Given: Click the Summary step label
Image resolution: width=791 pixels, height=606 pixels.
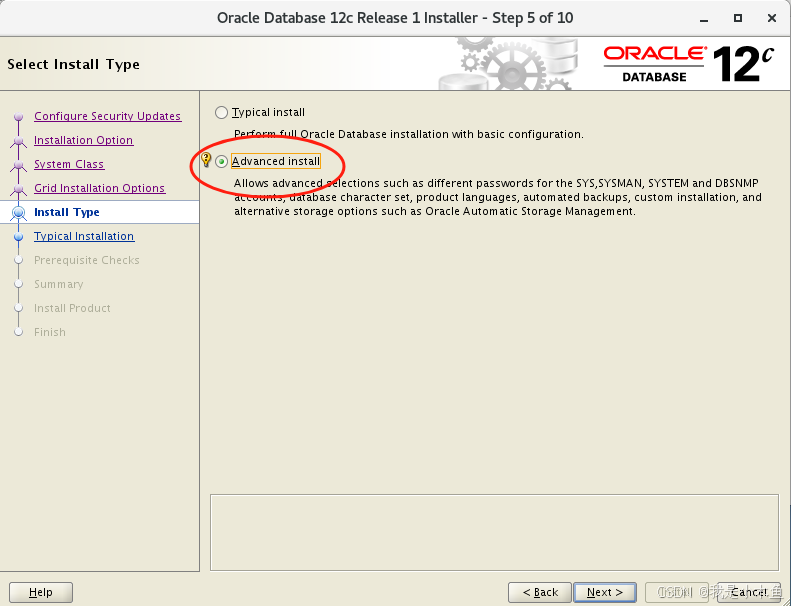Looking at the screenshot, I should tap(59, 284).
